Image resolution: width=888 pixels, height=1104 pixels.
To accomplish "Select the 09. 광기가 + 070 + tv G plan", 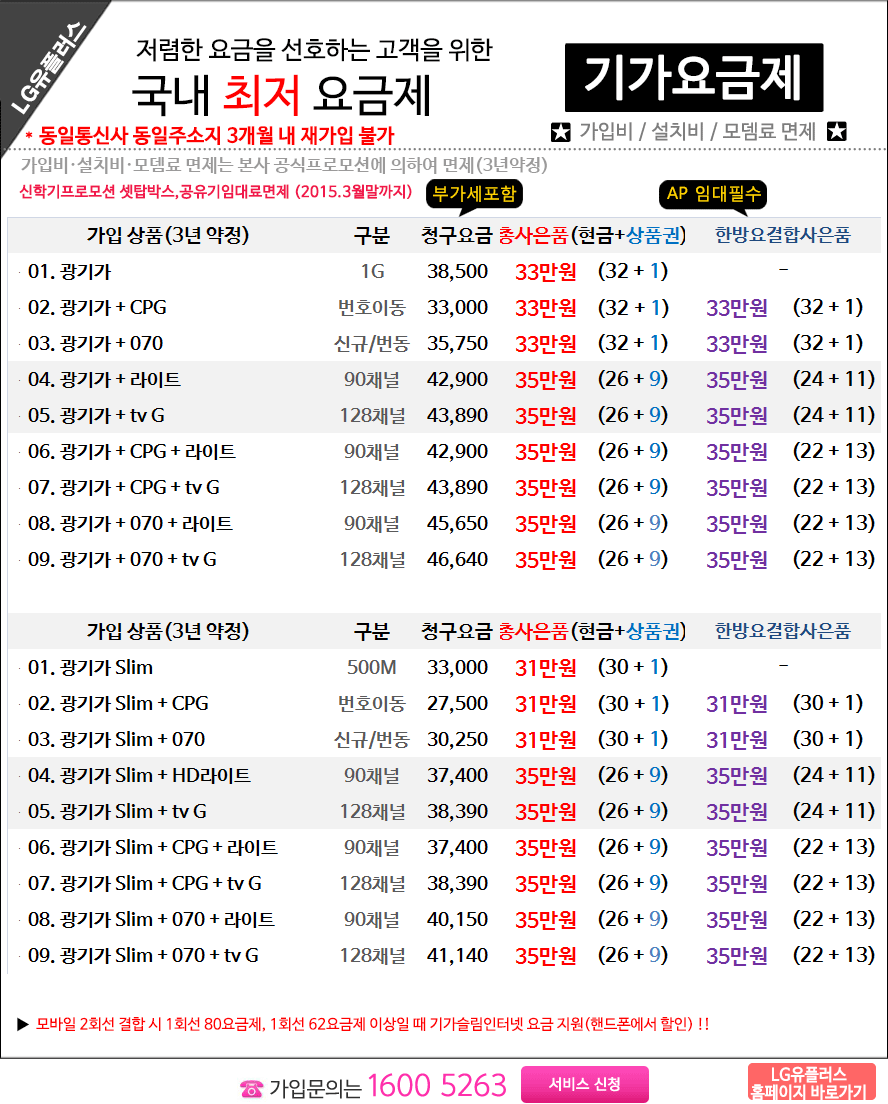I will click(x=122, y=559).
